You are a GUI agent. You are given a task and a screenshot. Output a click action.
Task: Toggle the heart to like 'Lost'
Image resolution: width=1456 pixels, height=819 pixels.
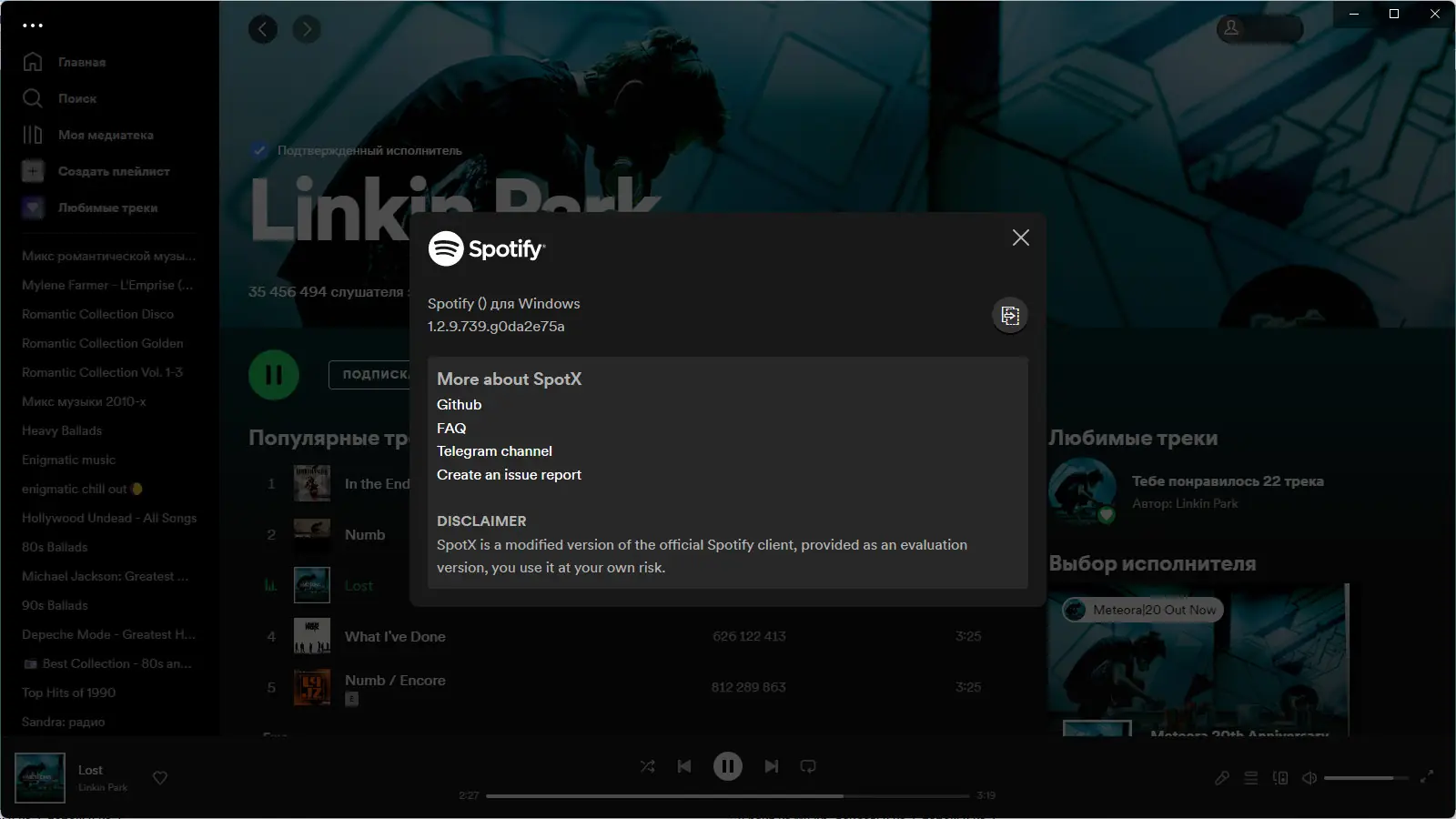tap(160, 778)
